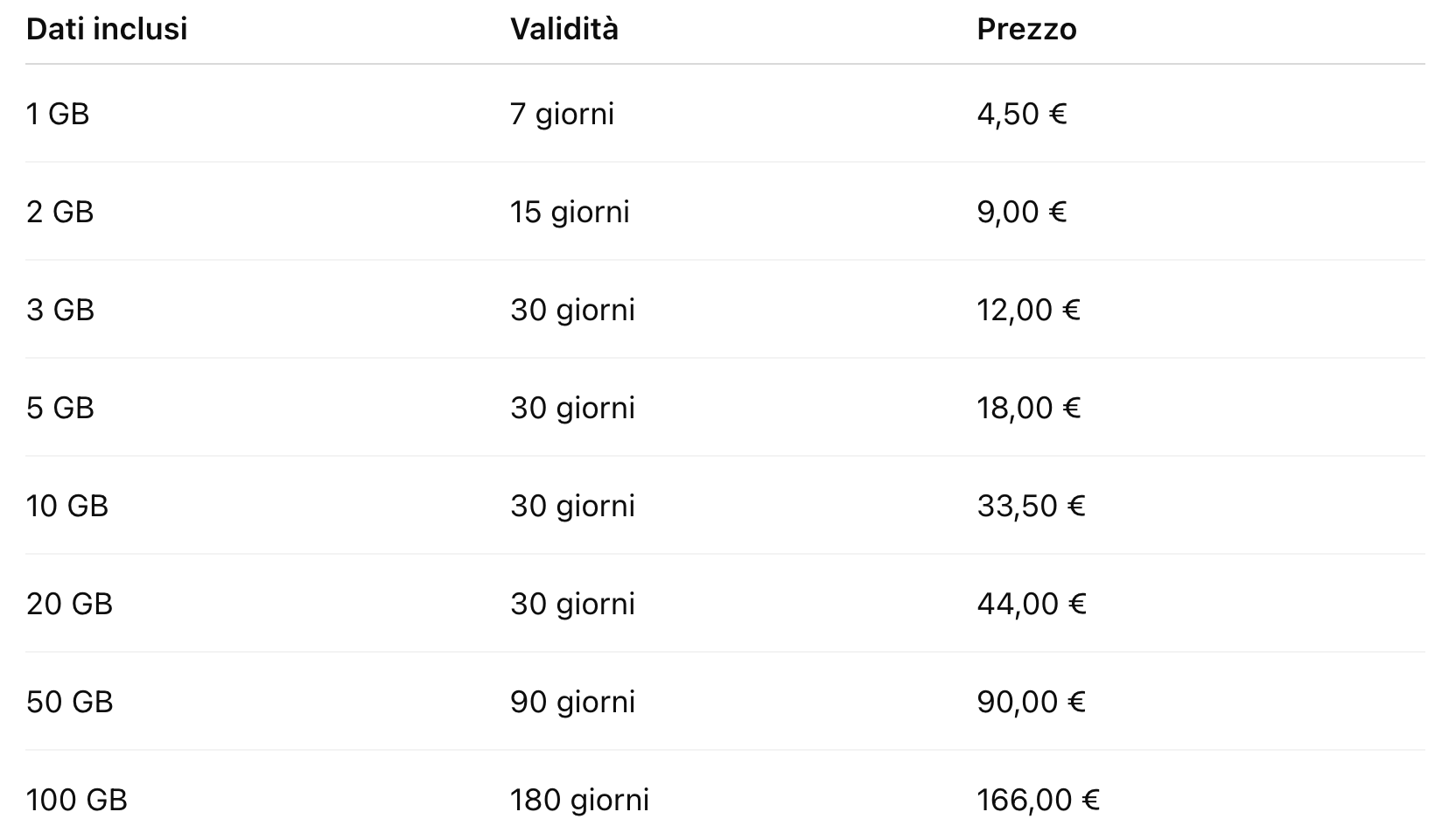
Task: Select the 1 GB data plan cell
Action: 58,114
